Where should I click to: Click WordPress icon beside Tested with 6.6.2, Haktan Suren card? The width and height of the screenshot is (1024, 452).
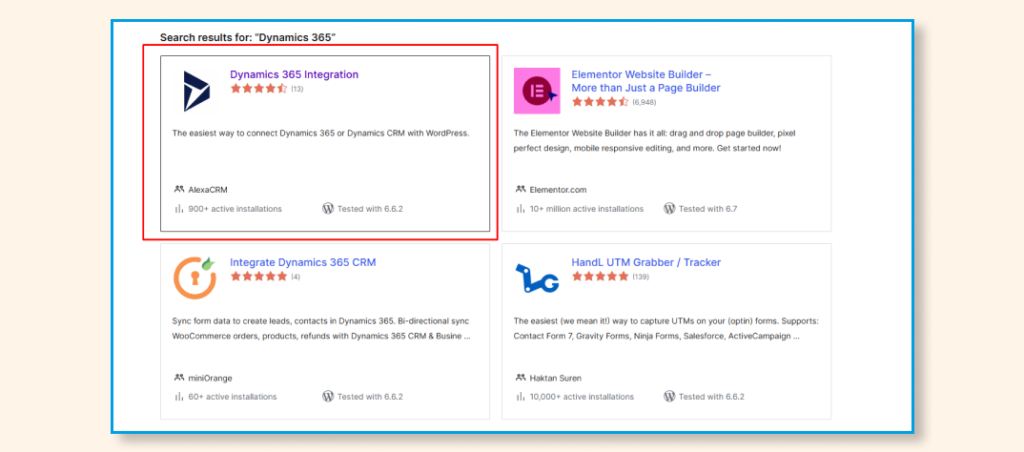click(669, 396)
